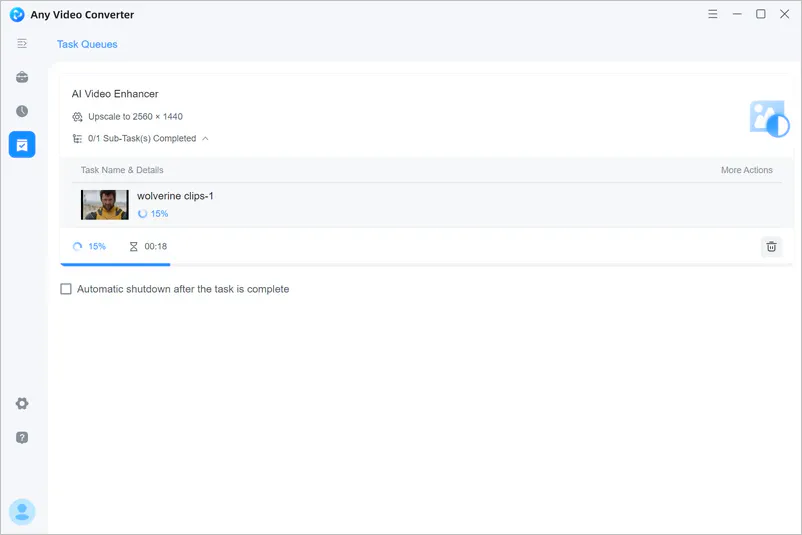Open the user account avatar
The width and height of the screenshot is (802, 535).
(22, 511)
